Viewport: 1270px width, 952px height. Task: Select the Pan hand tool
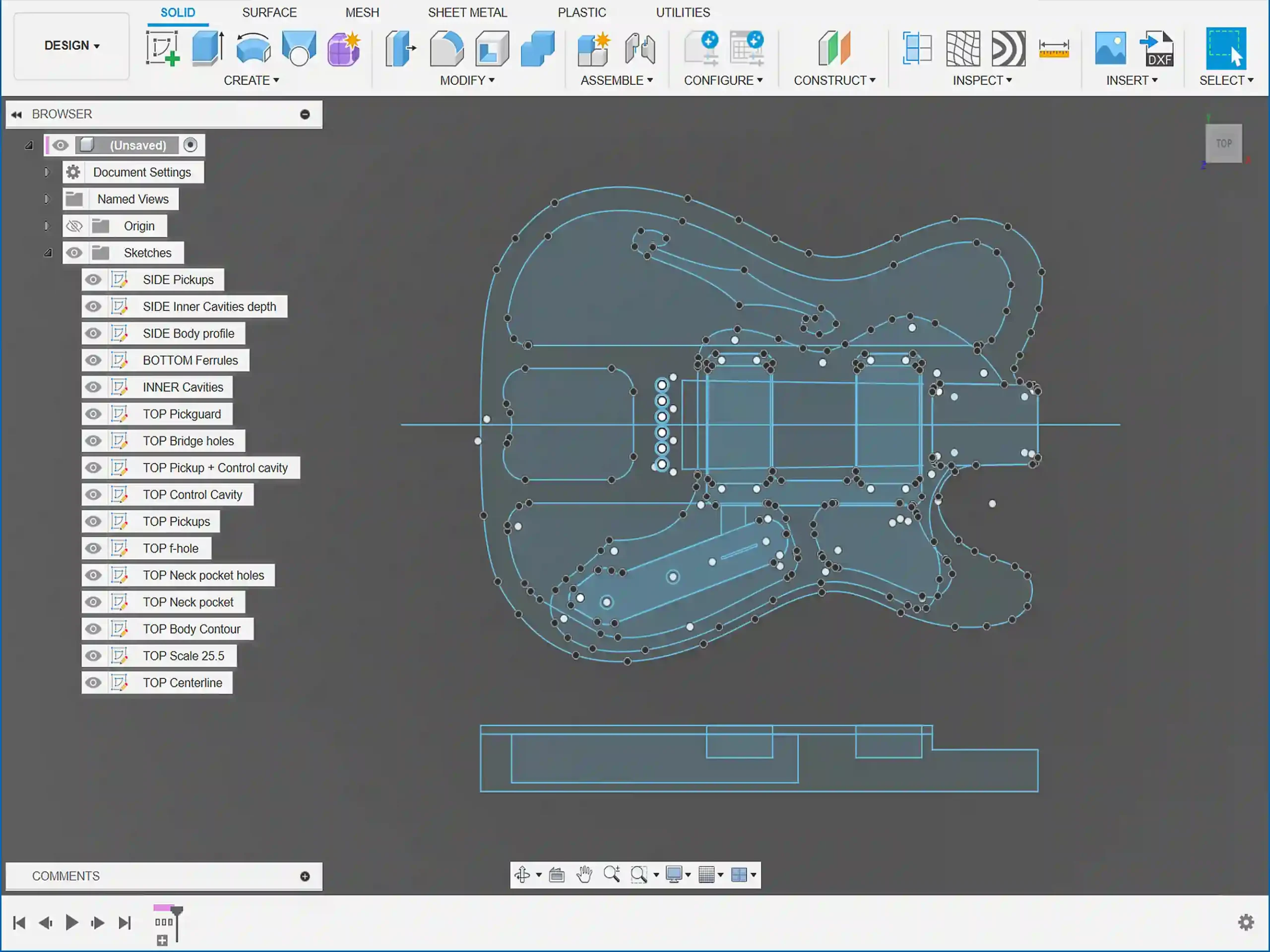584,875
